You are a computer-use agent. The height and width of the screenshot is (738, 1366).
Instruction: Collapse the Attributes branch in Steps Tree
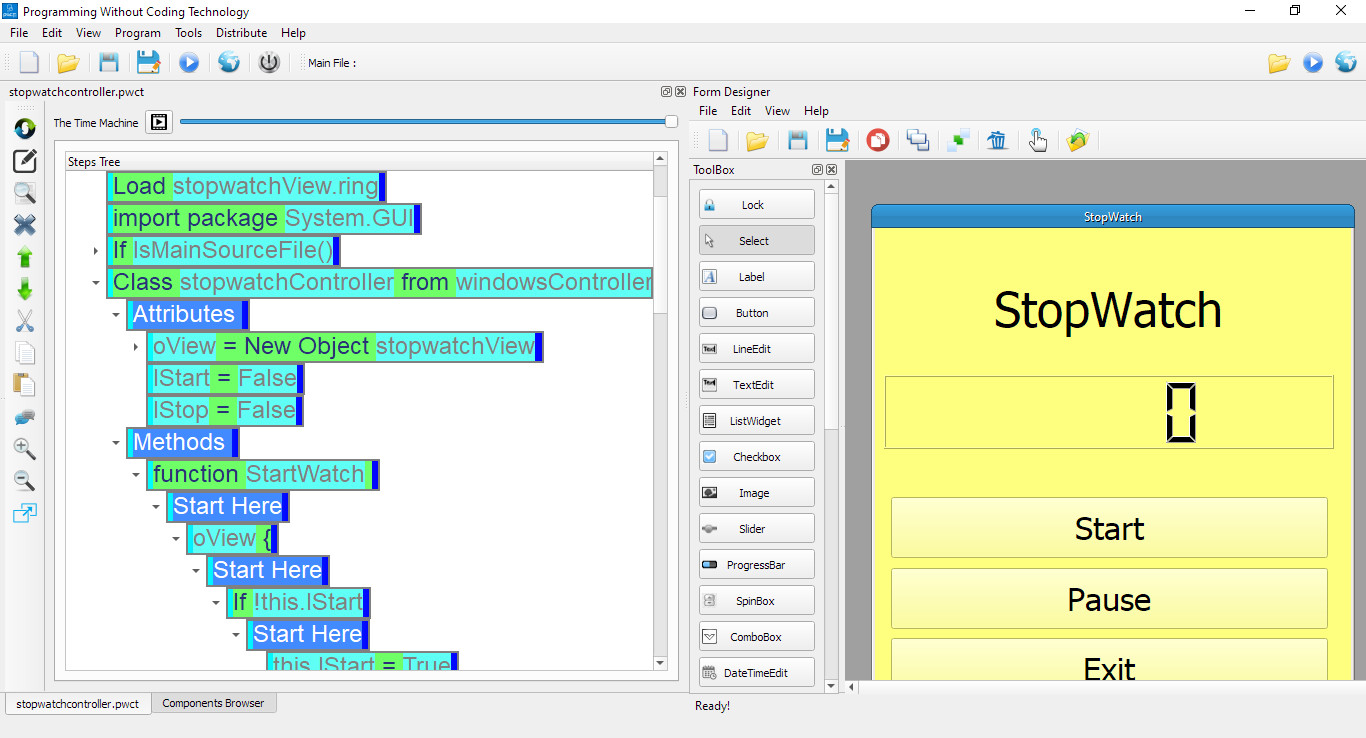pyautogui.click(x=116, y=314)
